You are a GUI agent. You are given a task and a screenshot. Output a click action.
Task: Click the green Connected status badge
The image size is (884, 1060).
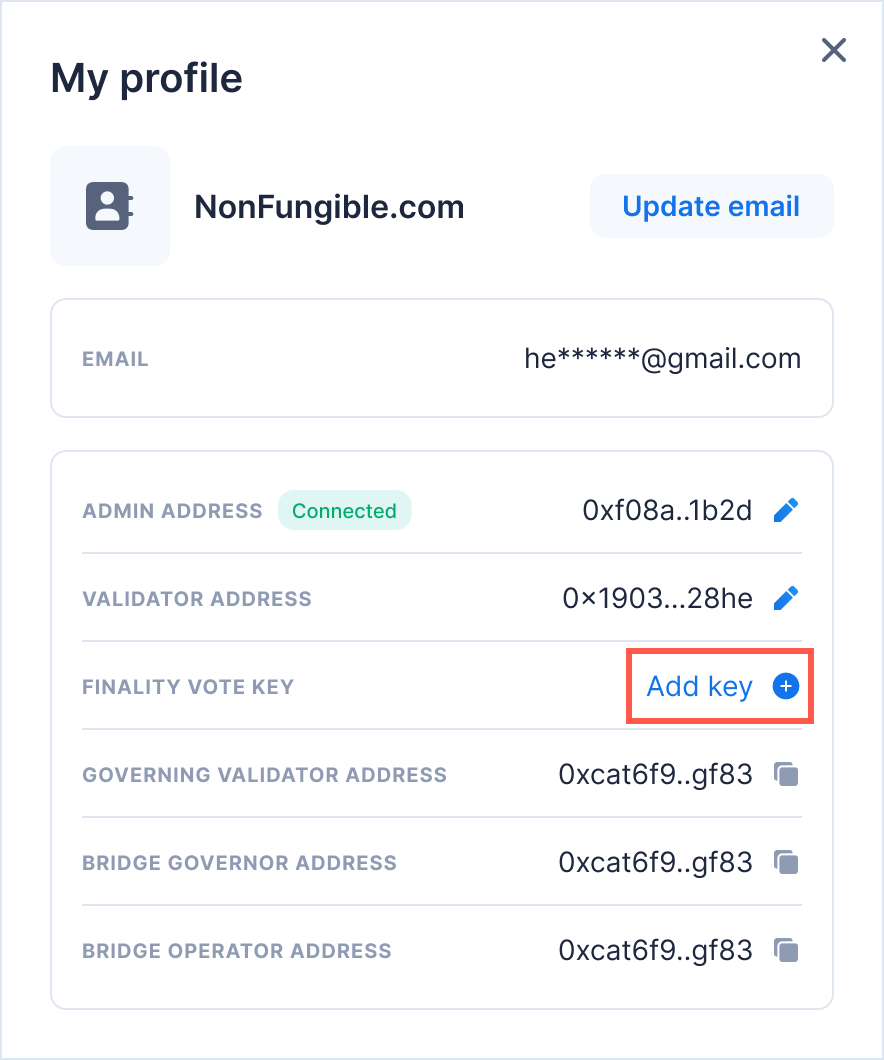[344, 511]
